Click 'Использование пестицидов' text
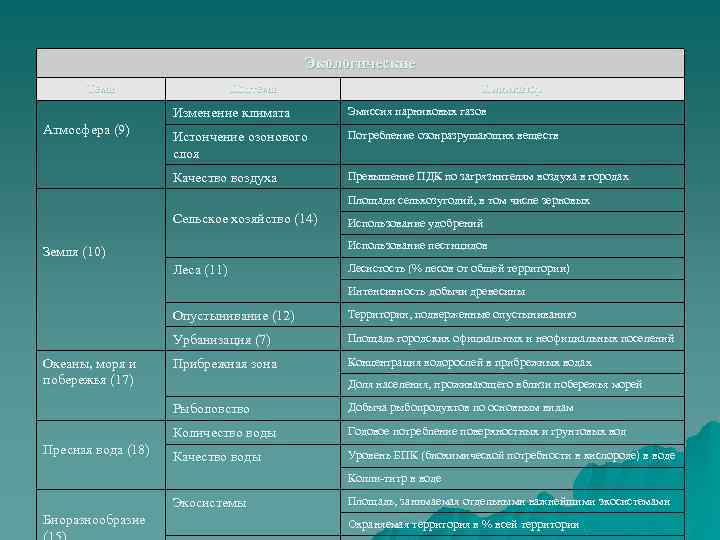 [417, 246]
